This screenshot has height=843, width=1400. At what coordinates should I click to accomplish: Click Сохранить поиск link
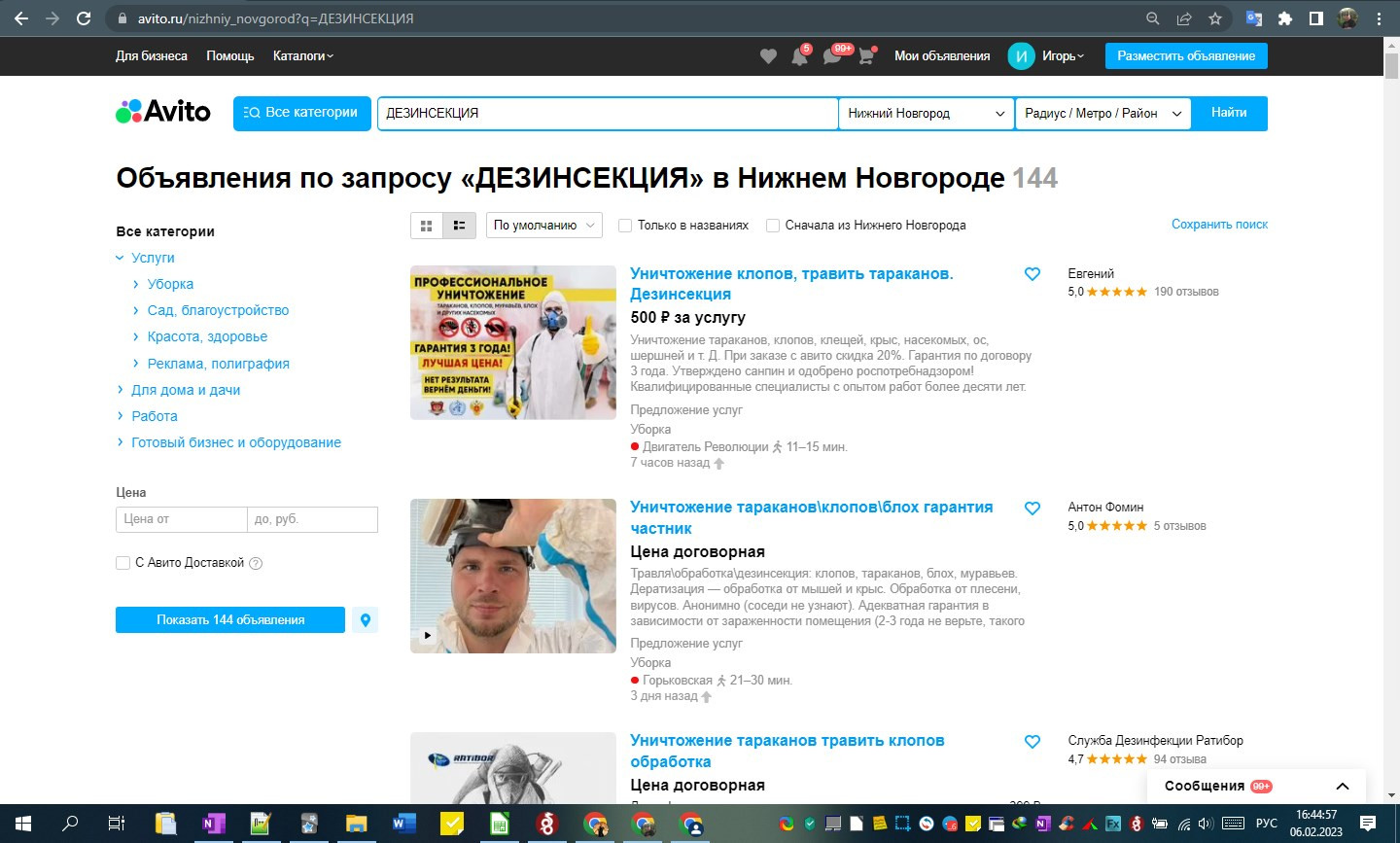1219,225
